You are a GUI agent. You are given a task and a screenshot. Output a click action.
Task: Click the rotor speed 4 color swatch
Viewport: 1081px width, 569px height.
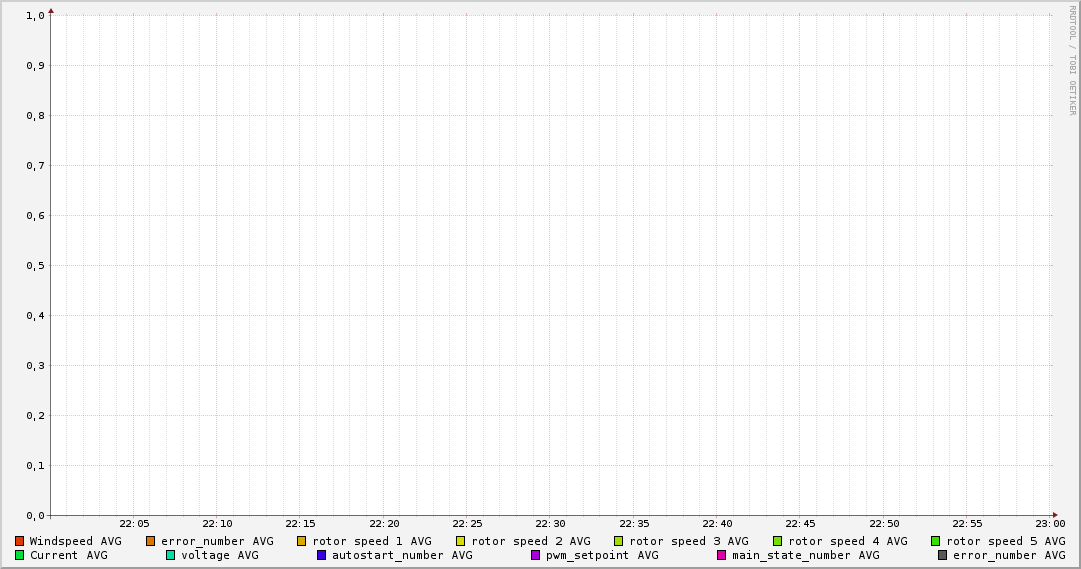tap(777, 541)
